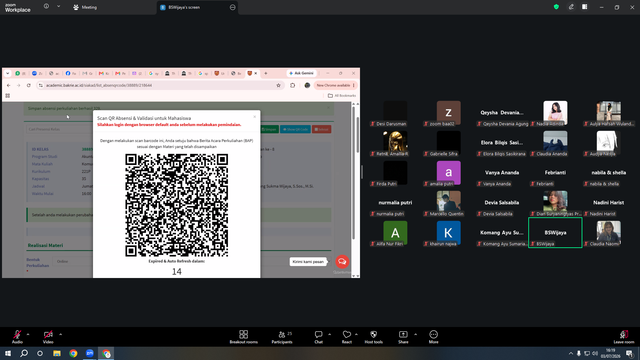Switch to the Meeting tab
The width and height of the screenshot is (640, 360).
tap(85, 7)
